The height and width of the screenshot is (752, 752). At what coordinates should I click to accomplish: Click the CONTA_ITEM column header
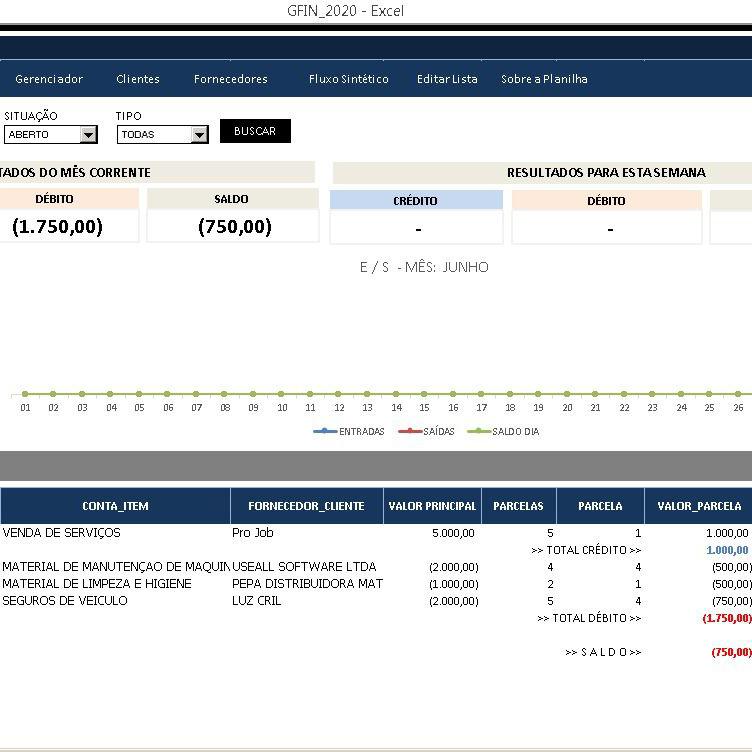(x=115, y=506)
